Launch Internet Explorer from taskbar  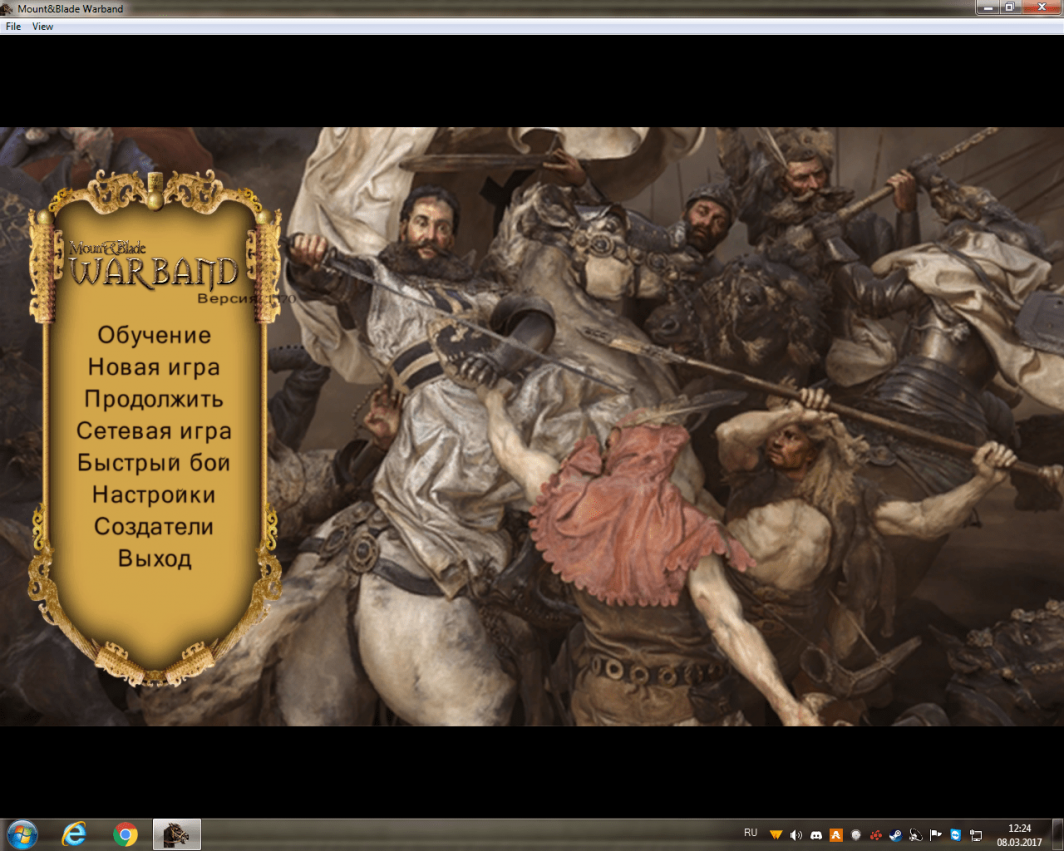(x=74, y=834)
